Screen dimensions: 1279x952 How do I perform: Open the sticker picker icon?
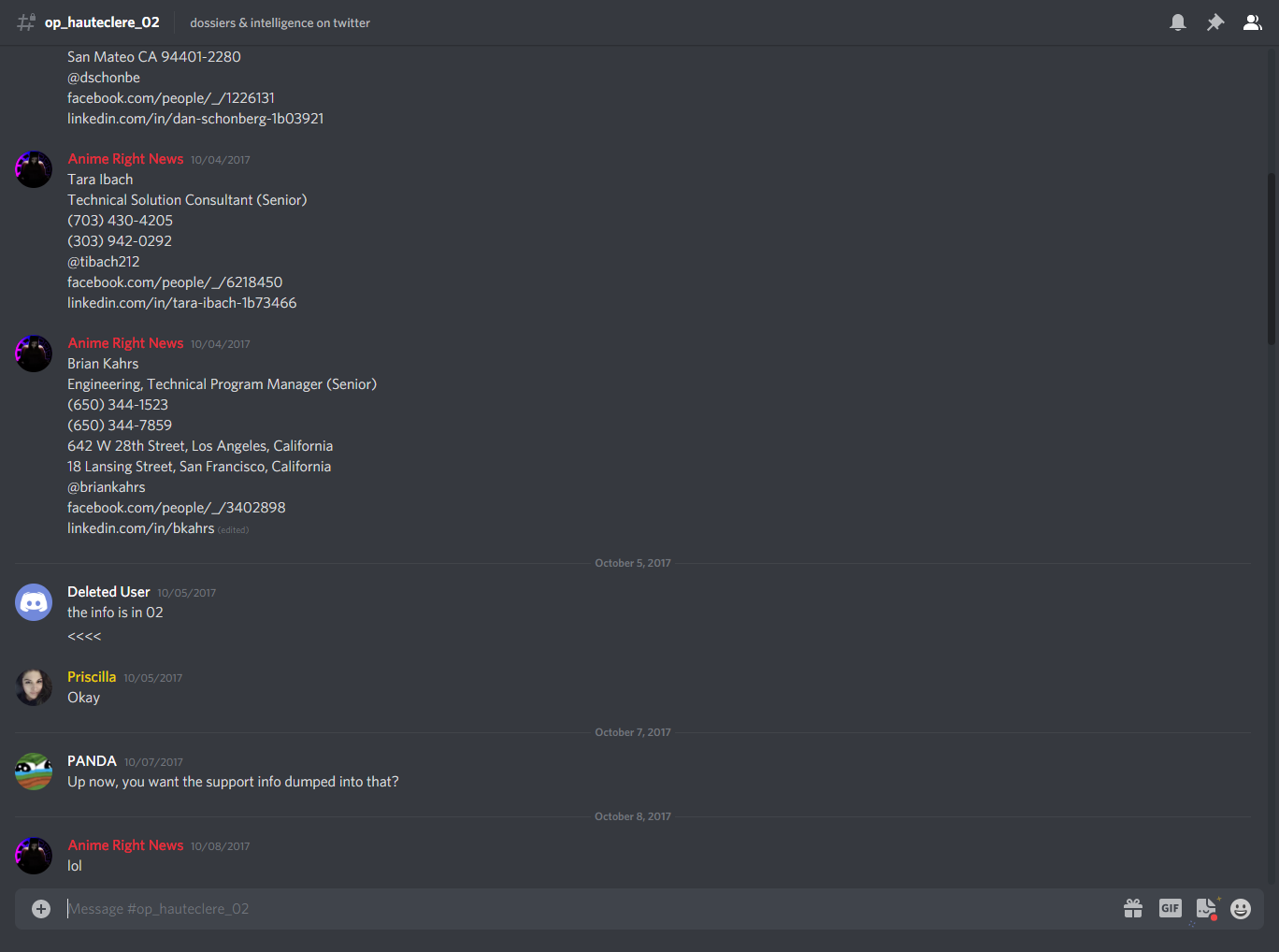[1207, 908]
